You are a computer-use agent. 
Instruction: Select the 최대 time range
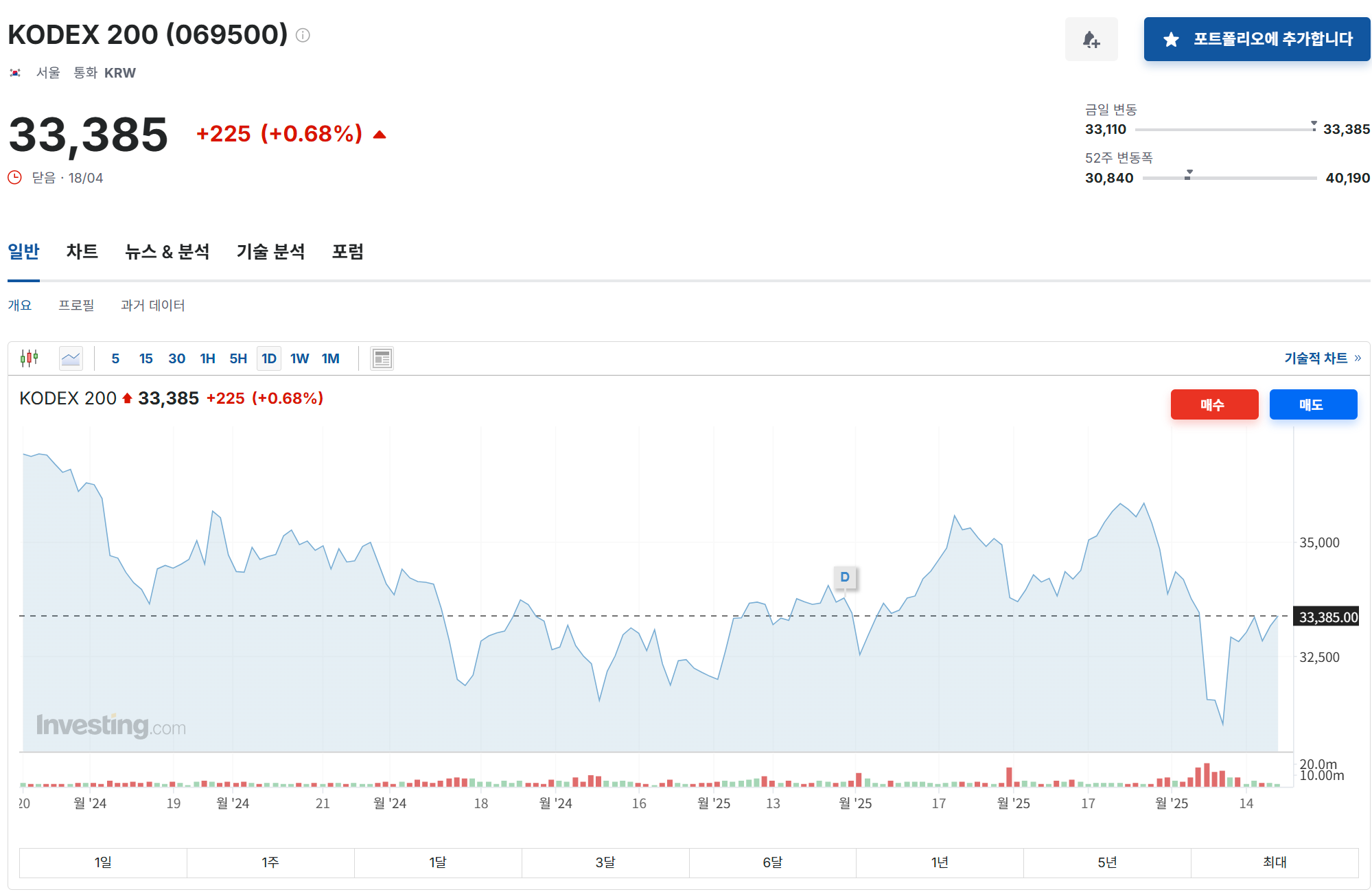[1274, 862]
